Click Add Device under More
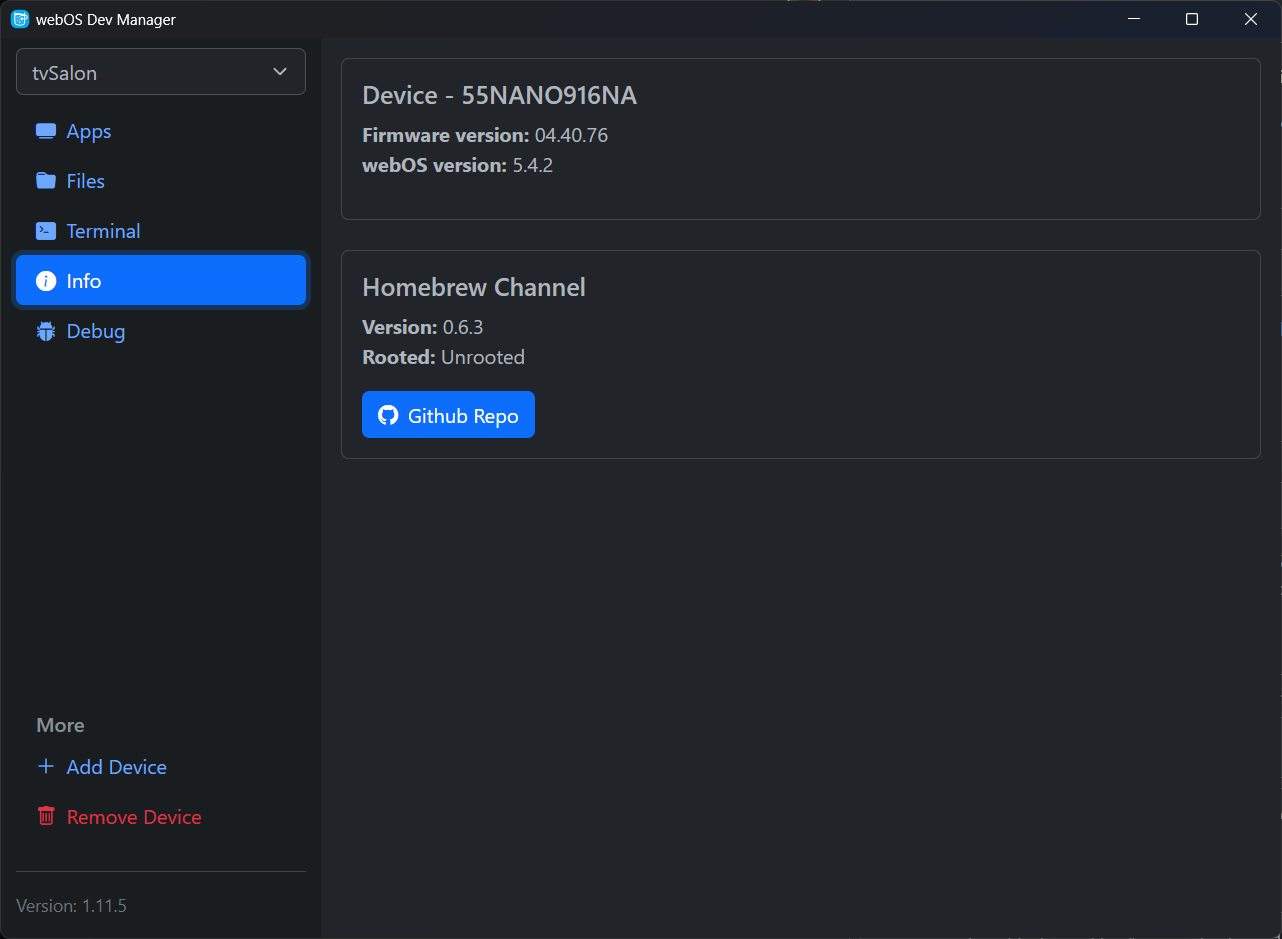This screenshot has height=939, width=1282. 116,766
